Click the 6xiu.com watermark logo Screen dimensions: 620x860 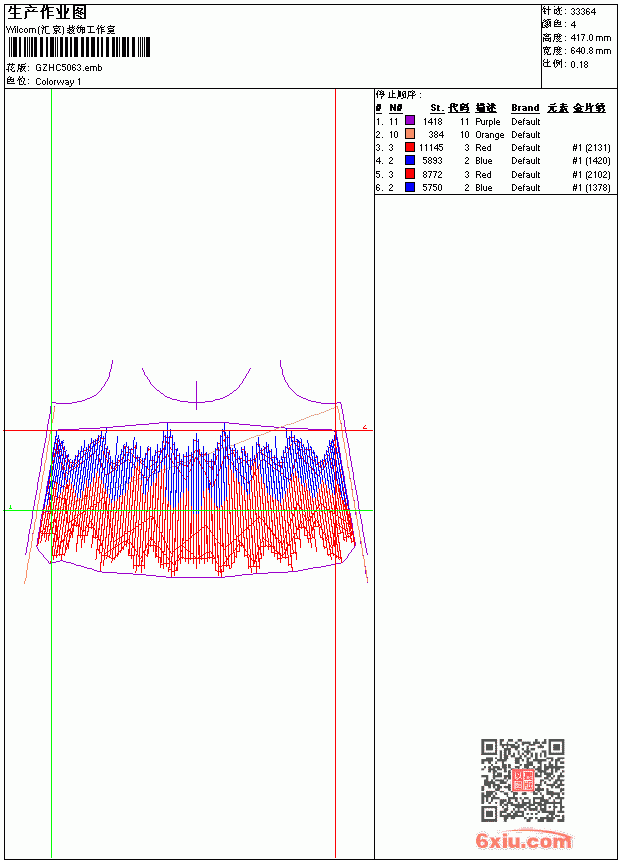click(524, 840)
